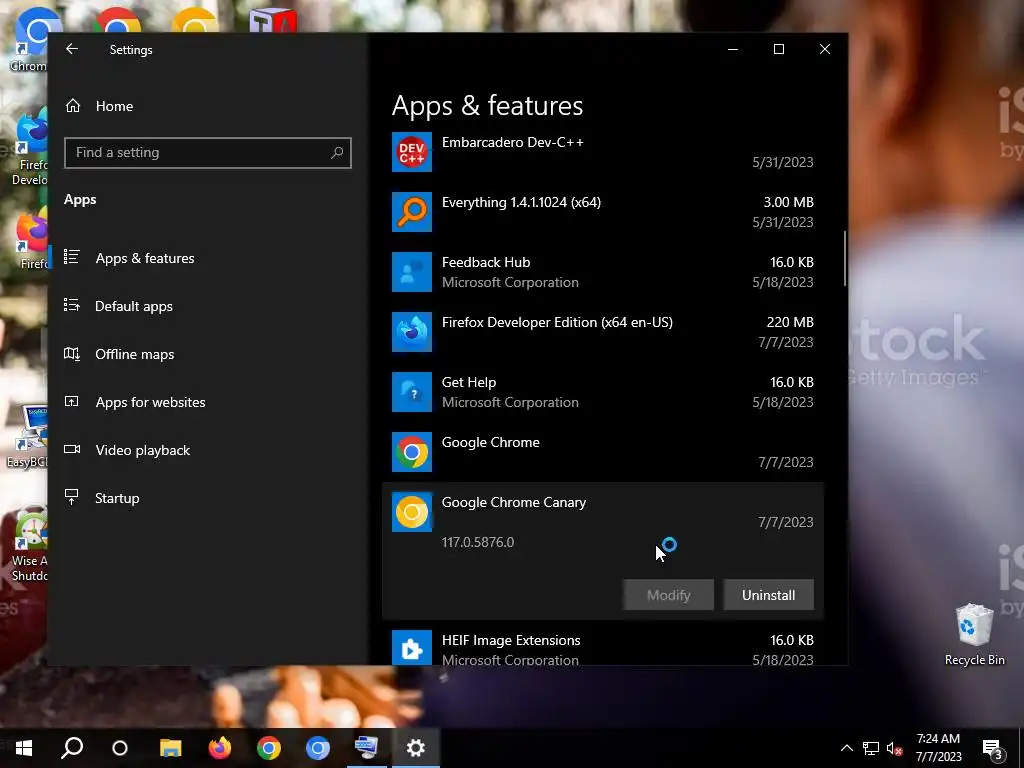Select the Google Chrome entry name
Image resolution: width=1024 pixels, height=768 pixels.
[490, 442]
